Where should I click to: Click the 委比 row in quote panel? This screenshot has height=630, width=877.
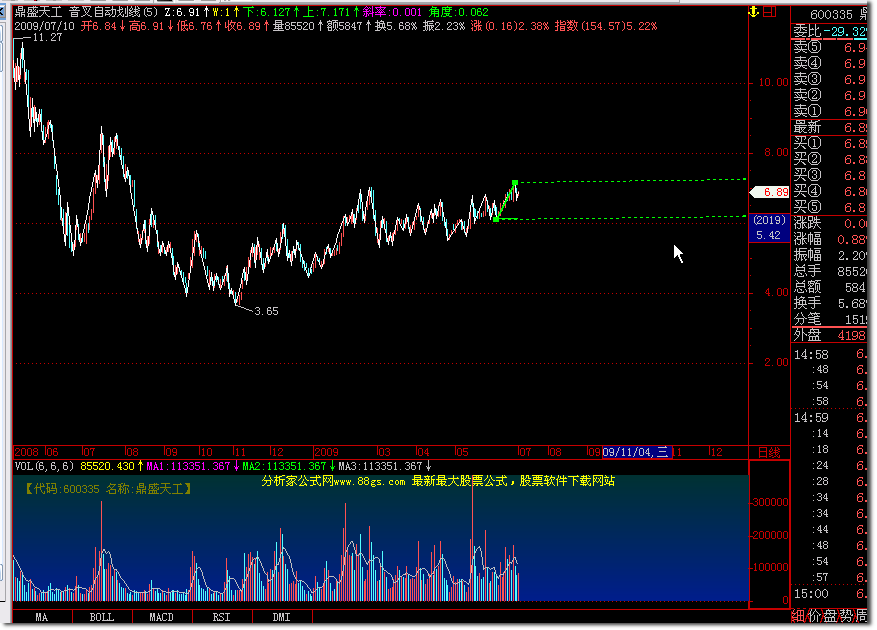tap(829, 31)
